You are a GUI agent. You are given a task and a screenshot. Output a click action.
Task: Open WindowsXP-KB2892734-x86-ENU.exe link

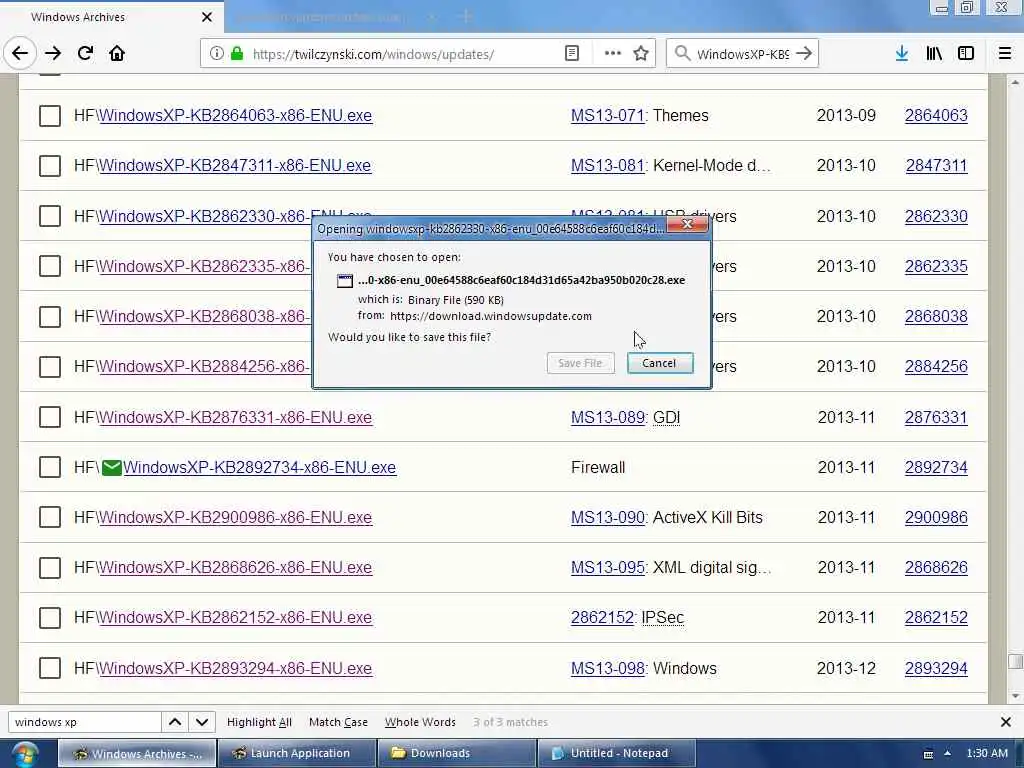point(259,468)
